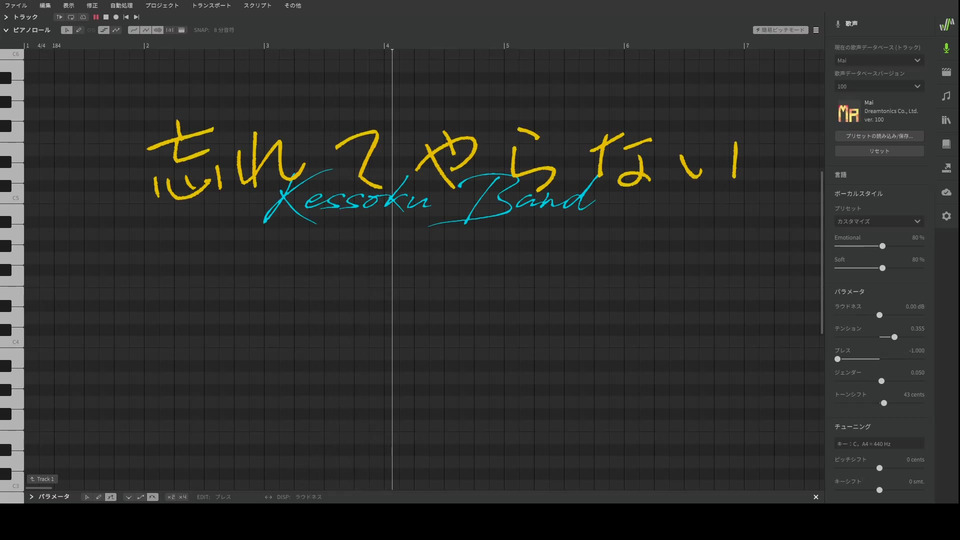This screenshot has height=540, width=960.
Task: Click the DISP ラウドネス swap arrows icon
Action: coord(268,497)
